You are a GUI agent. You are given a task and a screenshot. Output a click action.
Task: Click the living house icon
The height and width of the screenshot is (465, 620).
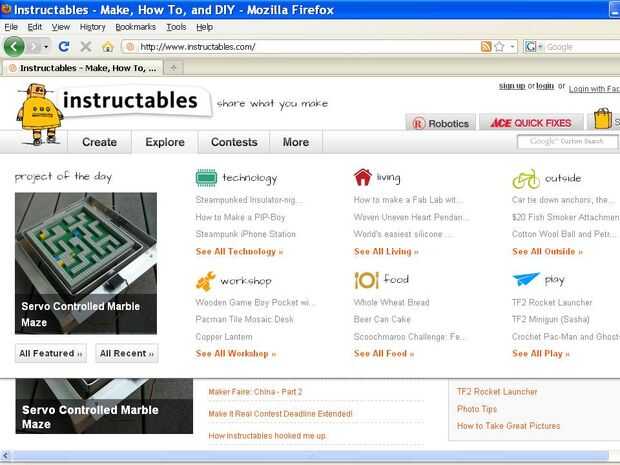tap(363, 177)
